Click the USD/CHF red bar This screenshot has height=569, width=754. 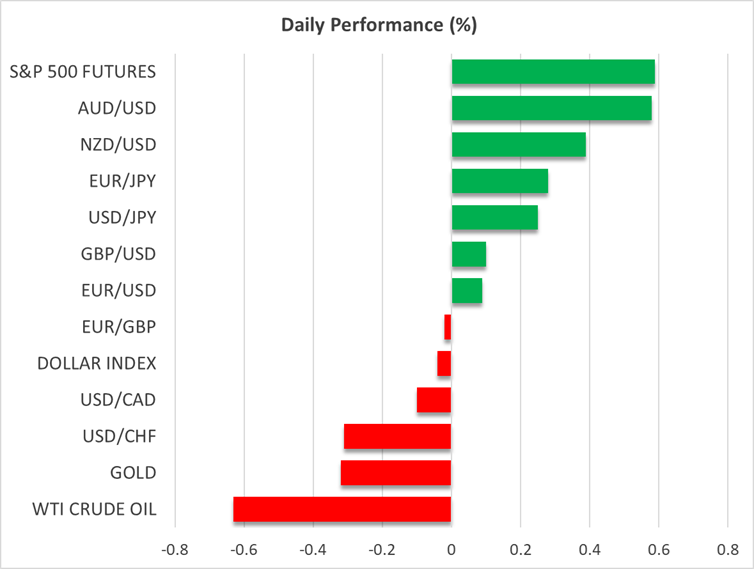tap(397, 436)
